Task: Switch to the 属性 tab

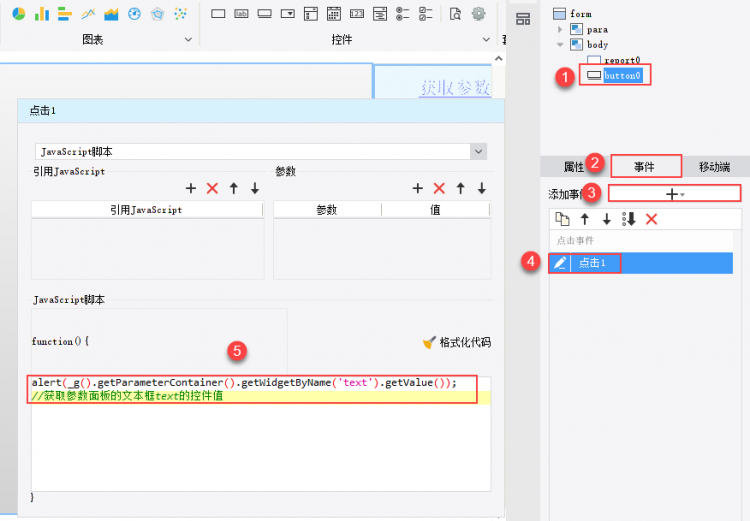Action: 574,167
